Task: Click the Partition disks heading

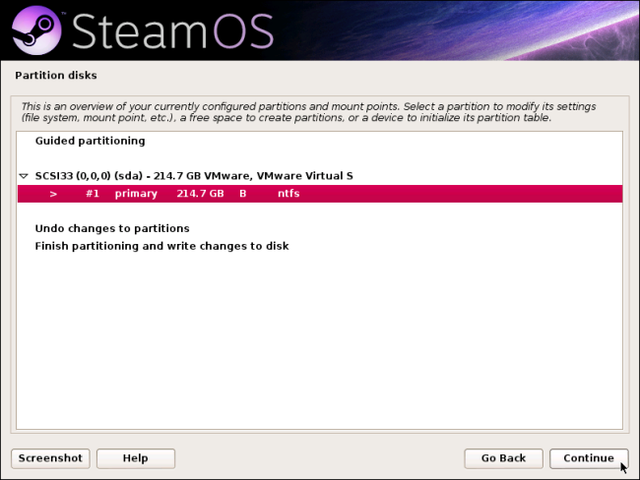Action: point(56,76)
